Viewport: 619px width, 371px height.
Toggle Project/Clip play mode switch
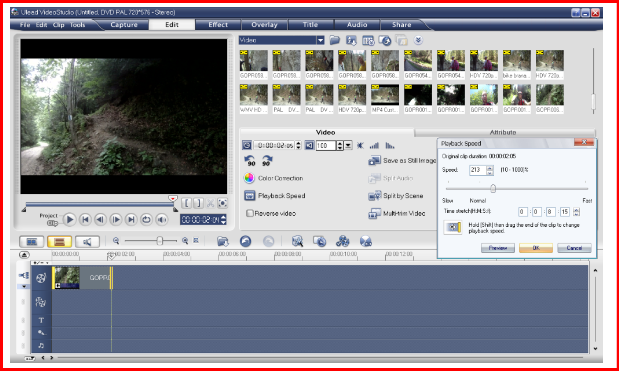tap(52, 223)
